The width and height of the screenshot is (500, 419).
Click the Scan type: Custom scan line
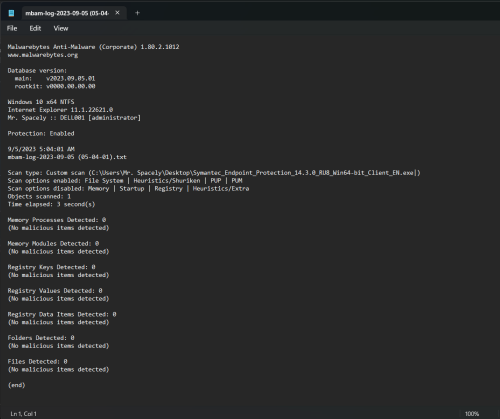click(x=214, y=173)
